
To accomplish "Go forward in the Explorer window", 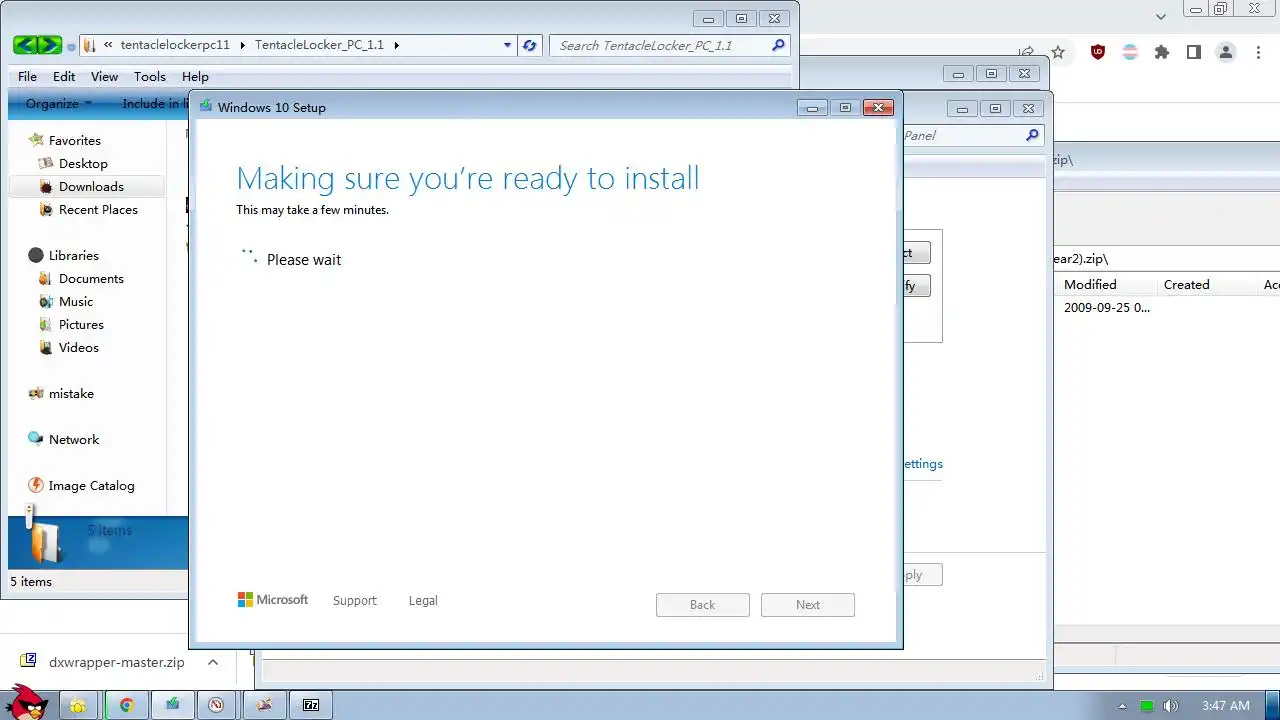I will click(50, 45).
